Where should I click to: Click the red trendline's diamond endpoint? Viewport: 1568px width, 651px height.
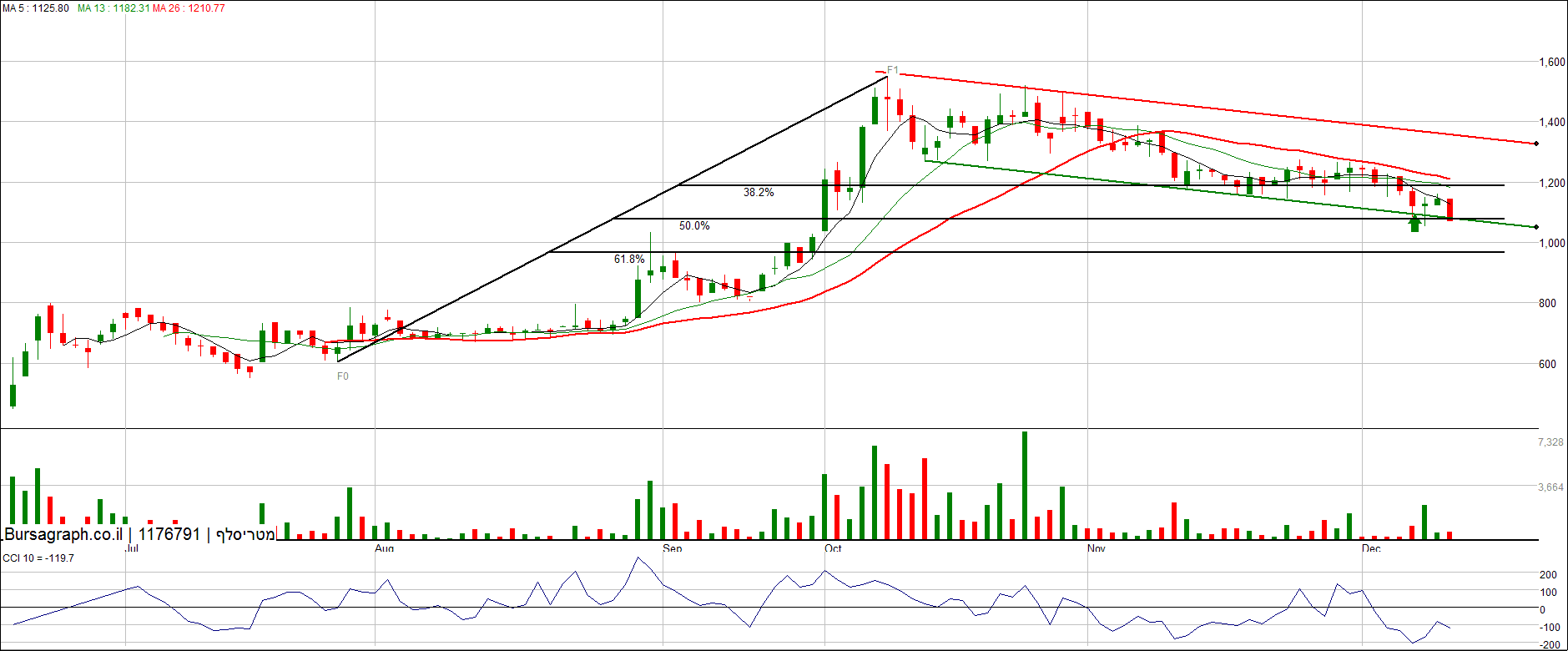point(1536,144)
